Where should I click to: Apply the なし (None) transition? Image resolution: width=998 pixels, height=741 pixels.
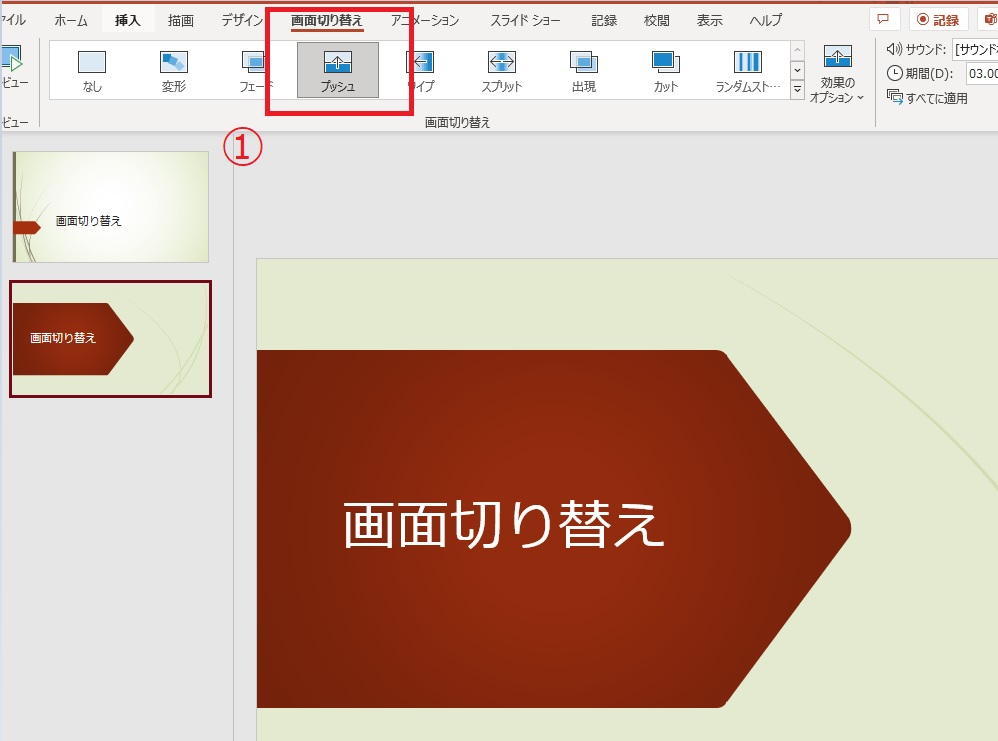(92, 70)
